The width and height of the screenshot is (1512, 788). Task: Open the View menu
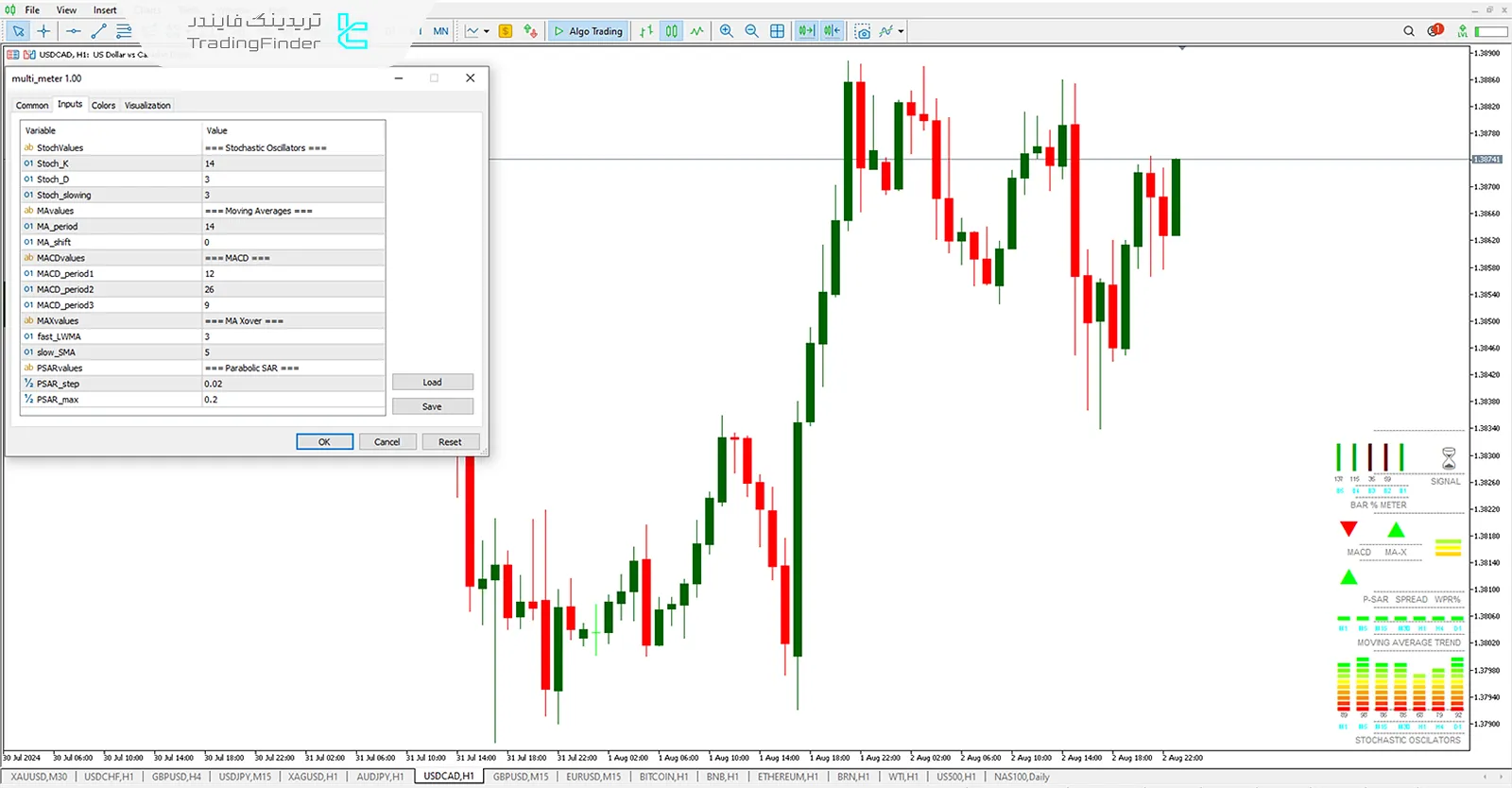point(66,10)
